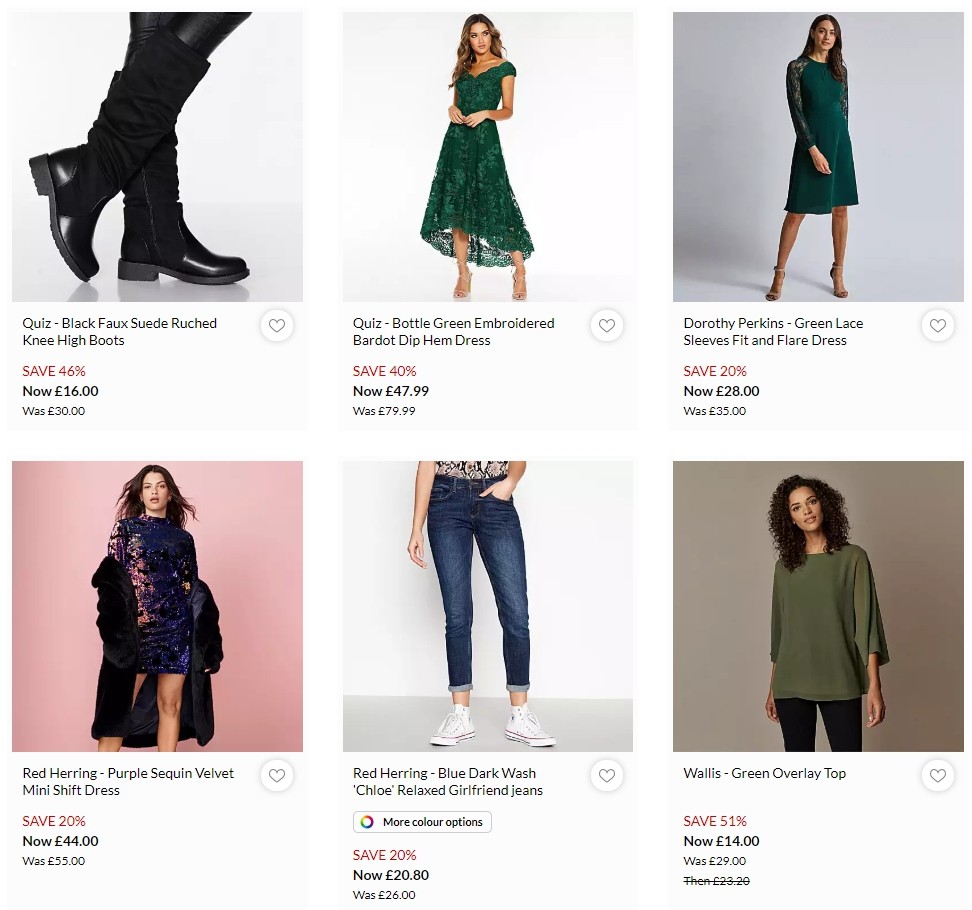Click the wishlist heart on the 'Chloe' Girlfriend jeans
This screenshot has width=972, height=910.
coord(607,775)
